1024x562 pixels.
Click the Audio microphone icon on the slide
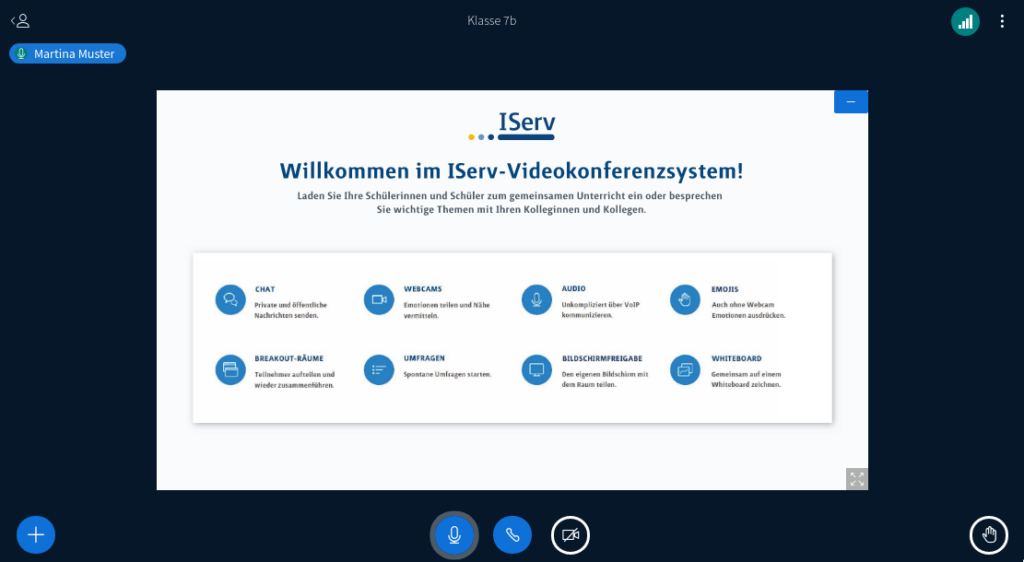(536, 300)
